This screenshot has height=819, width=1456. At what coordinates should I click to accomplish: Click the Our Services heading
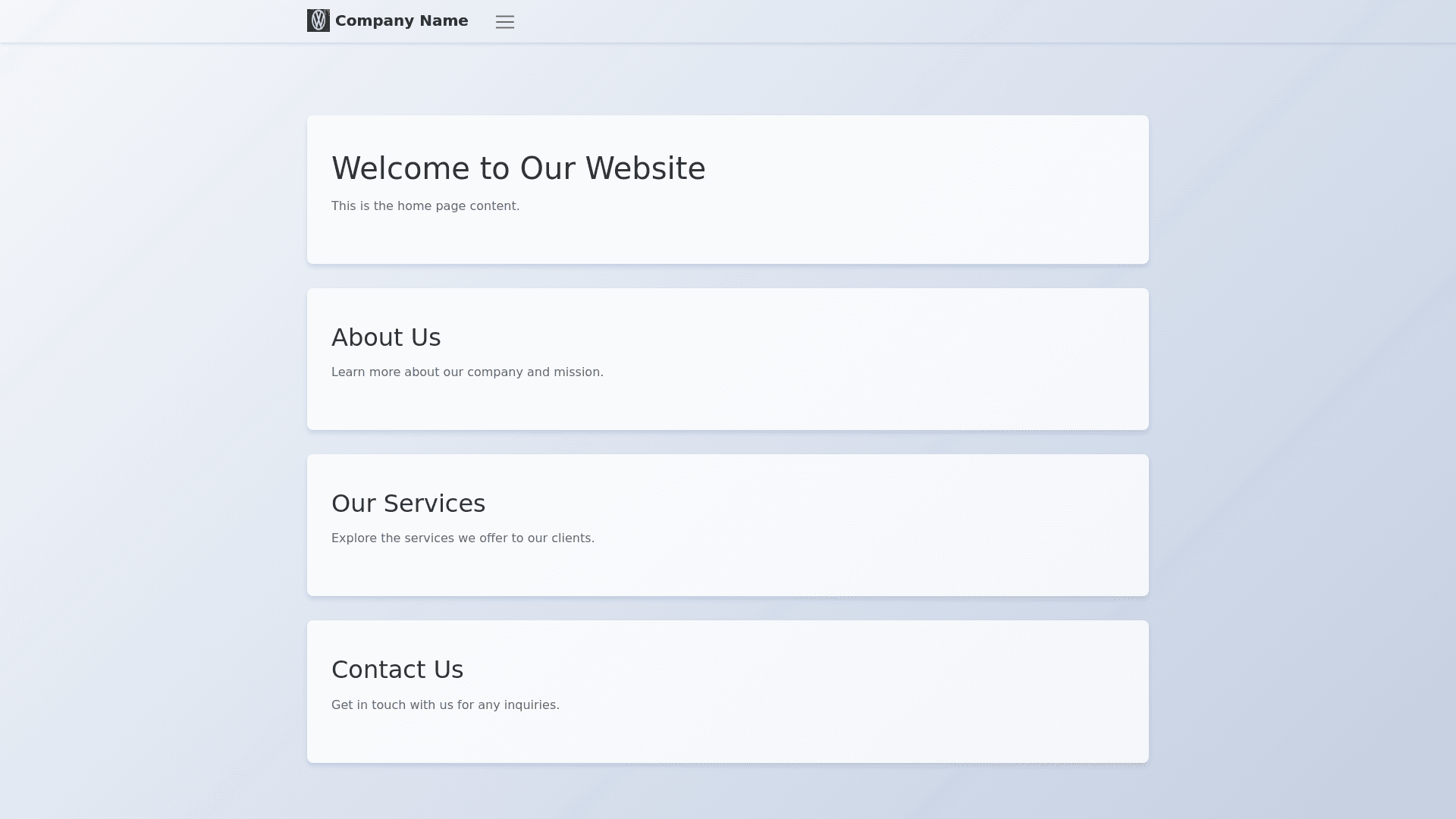(x=408, y=504)
